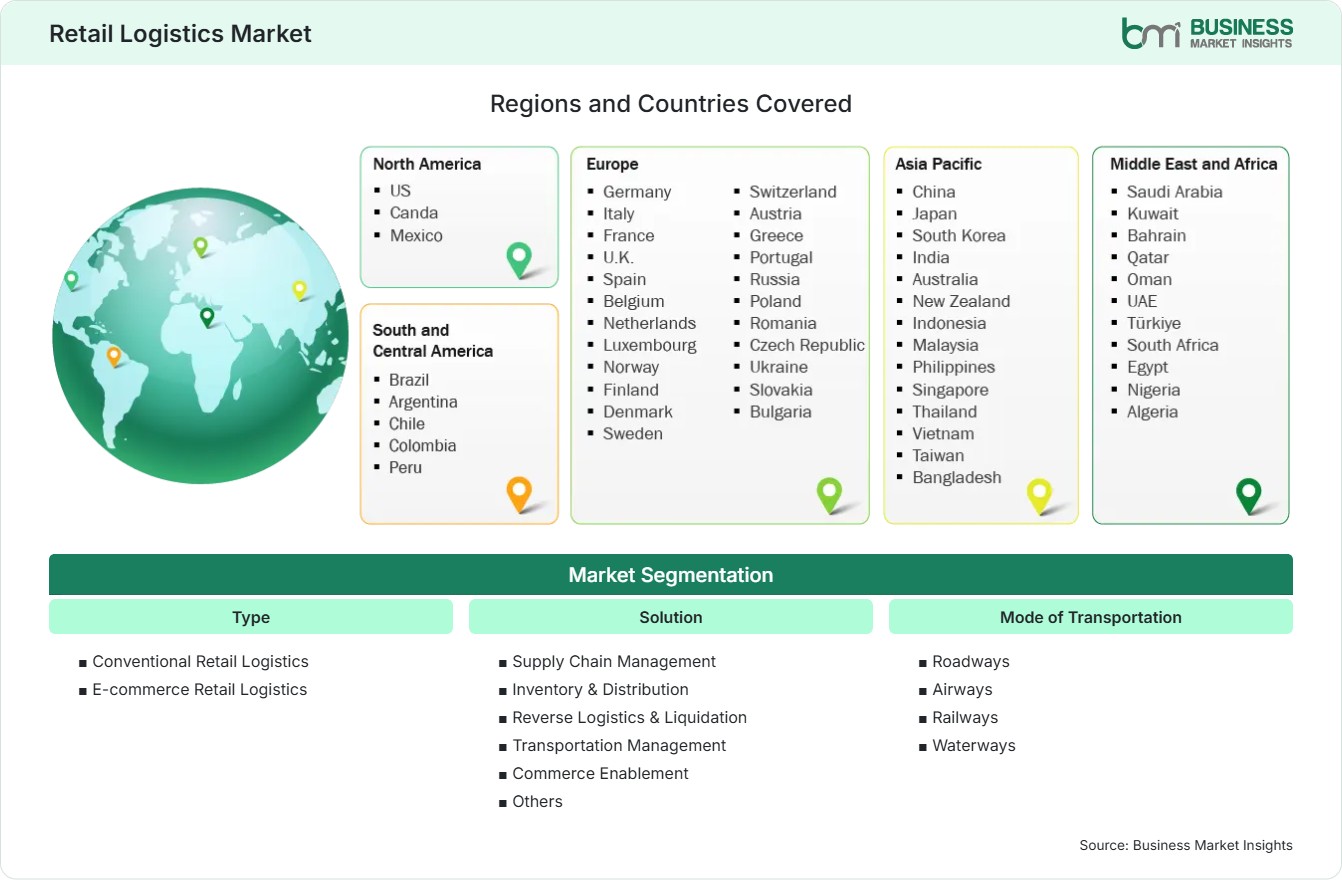Click the light green pin on globe's Europe
1342x880 pixels.
click(200, 246)
